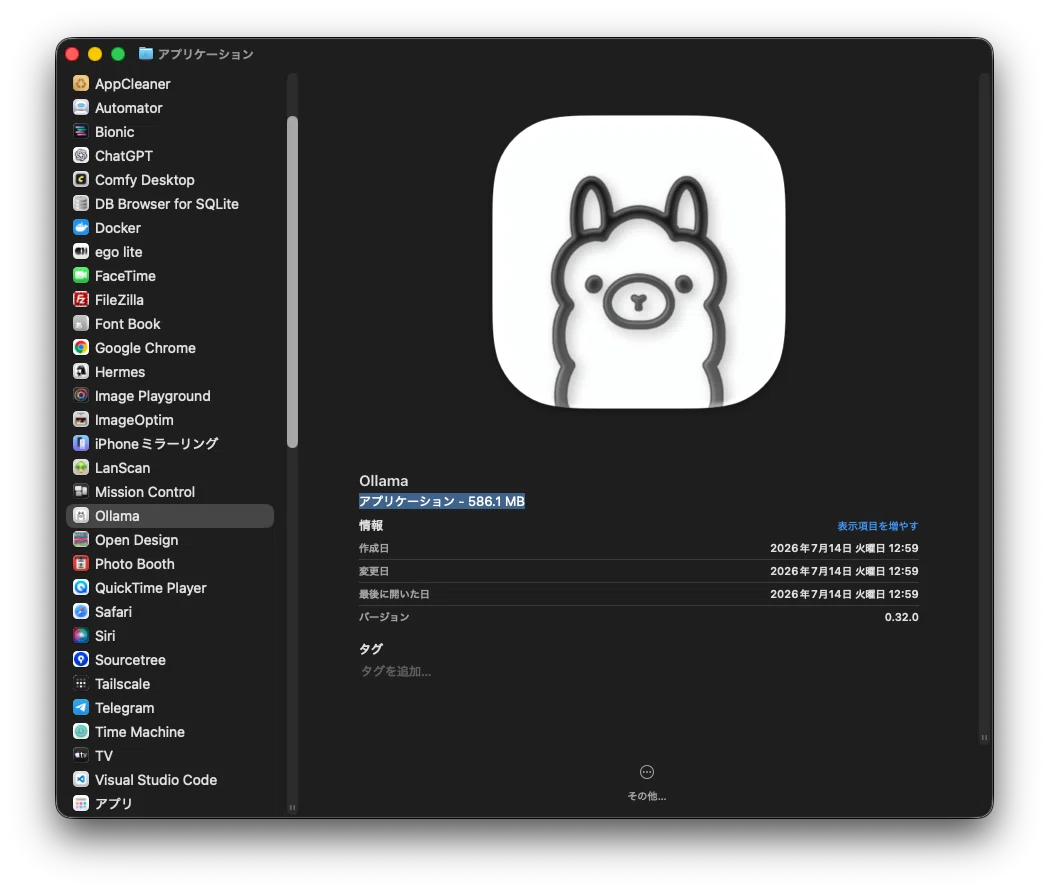
Task: Select the Docker whale icon
Action: (81, 228)
